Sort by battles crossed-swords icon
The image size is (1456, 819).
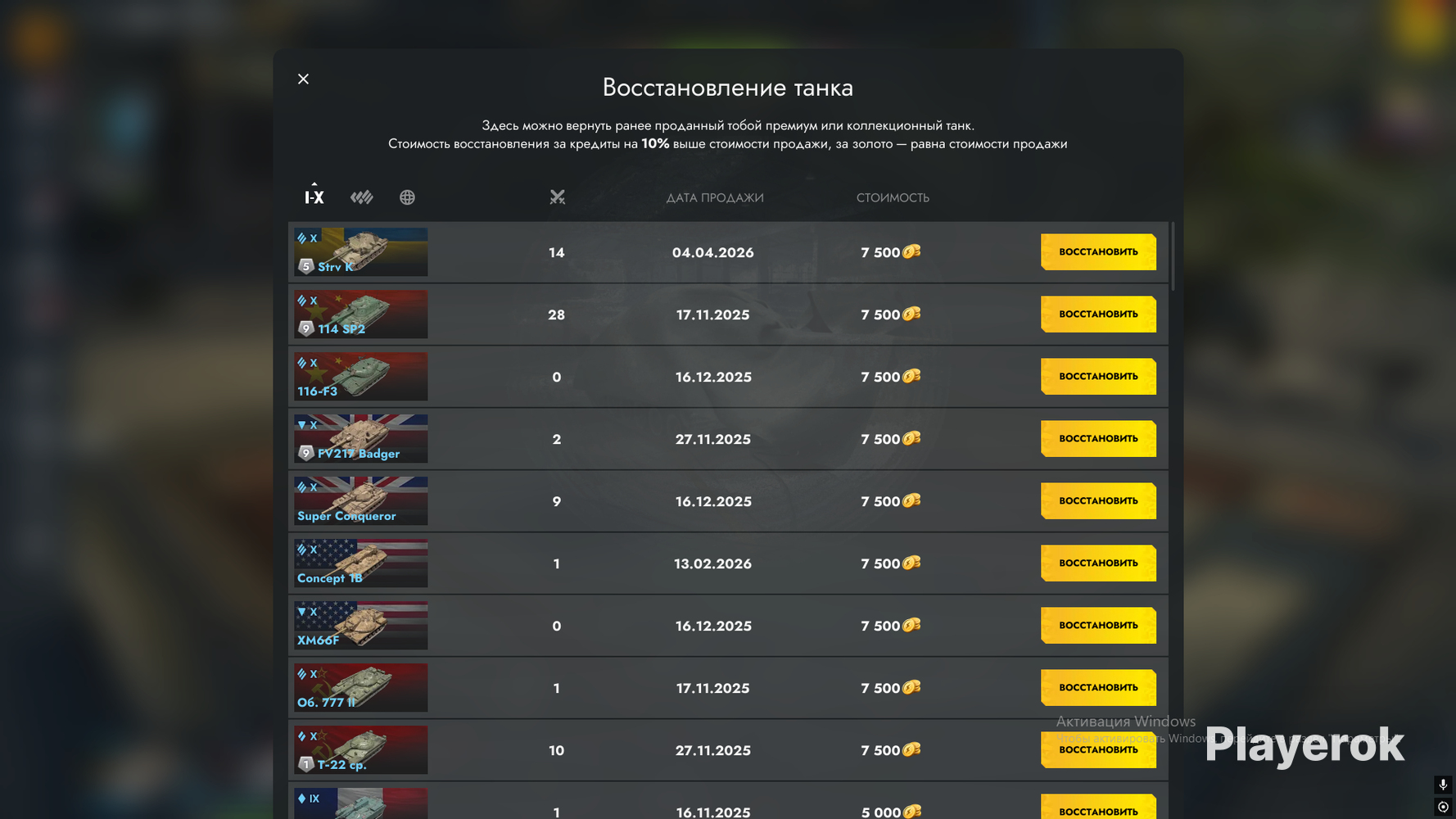(557, 197)
